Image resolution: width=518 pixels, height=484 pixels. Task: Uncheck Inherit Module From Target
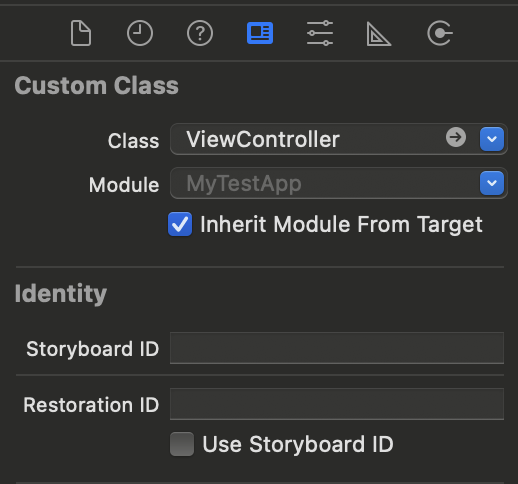[x=180, y=224]
